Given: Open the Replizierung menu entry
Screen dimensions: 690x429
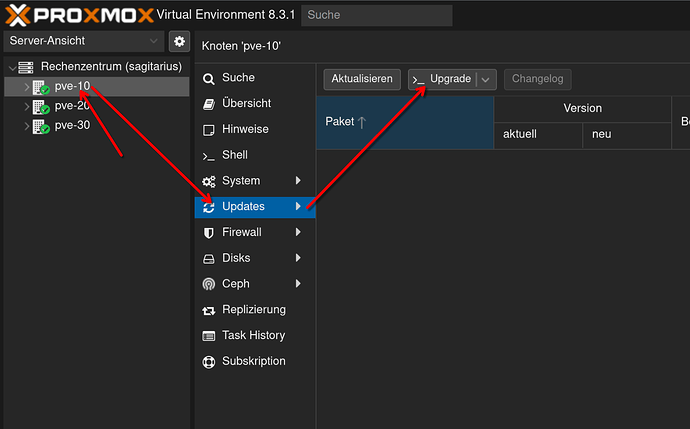Looking at the screenshot, I should 255,310.
